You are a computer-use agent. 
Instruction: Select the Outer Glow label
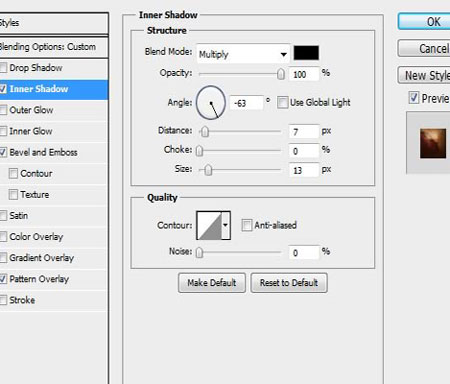click(x=31, y=110)
